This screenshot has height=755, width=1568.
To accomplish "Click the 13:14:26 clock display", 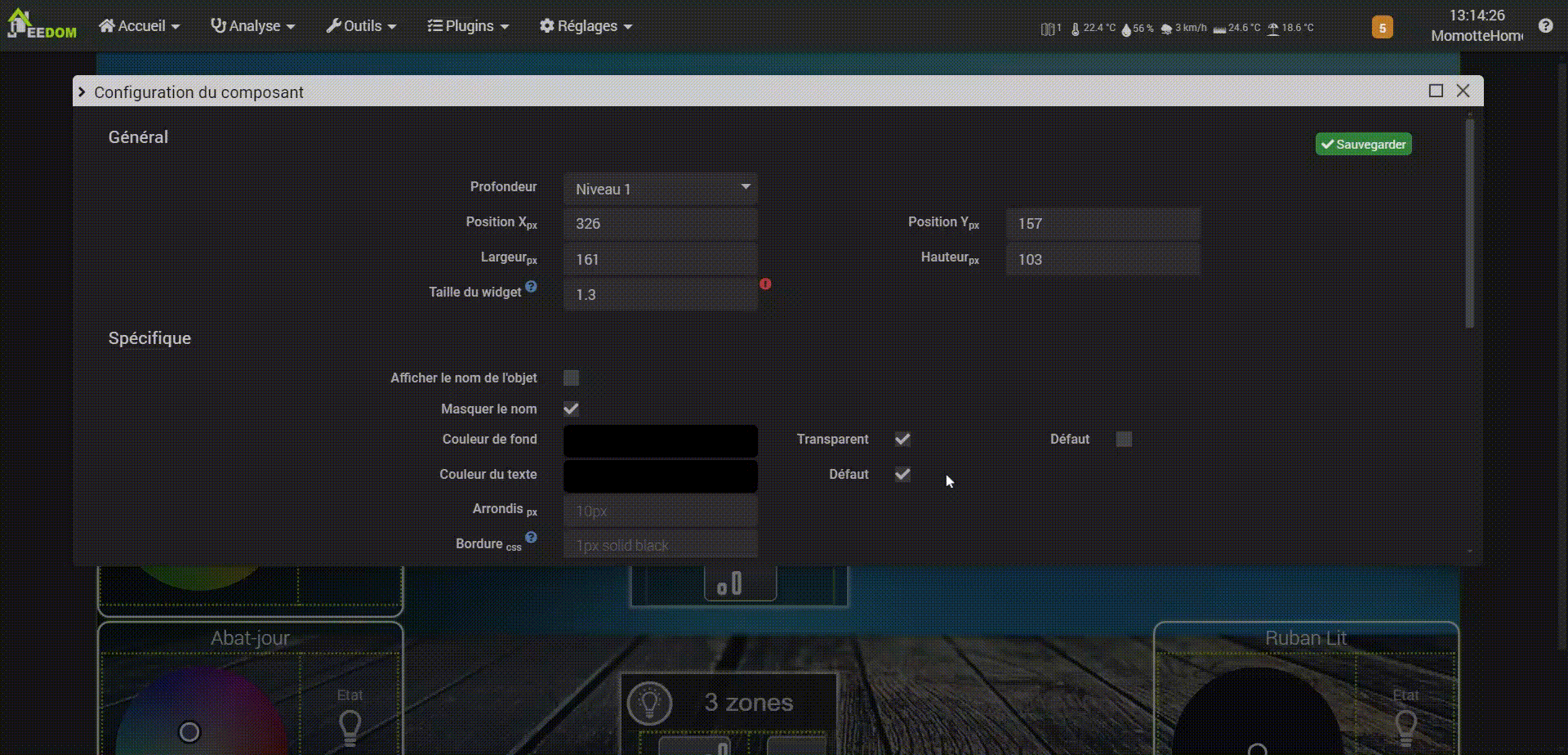I will click(1477, 16).
